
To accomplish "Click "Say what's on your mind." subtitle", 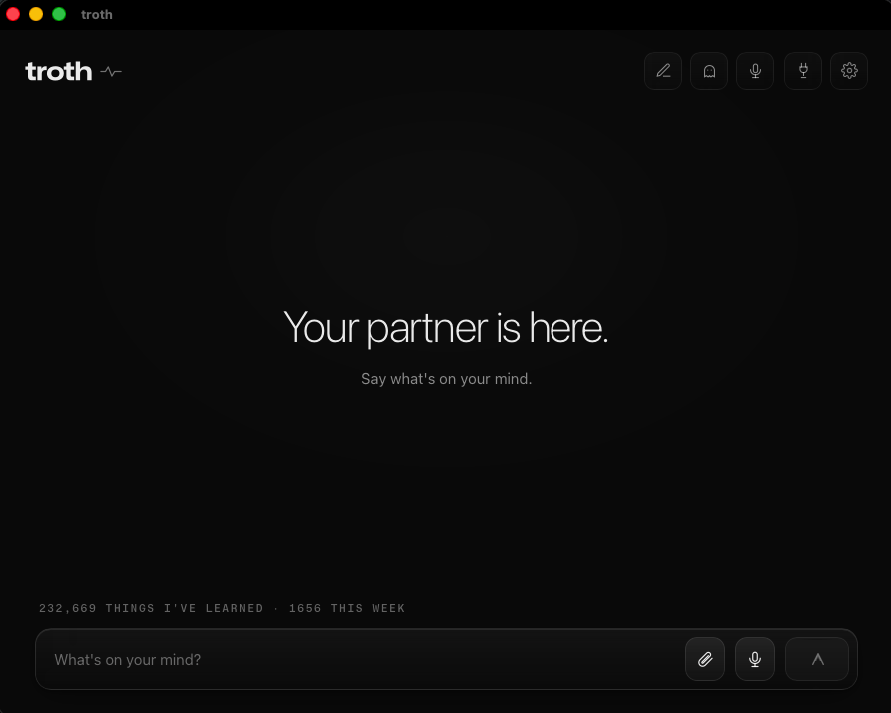I will point(447,379).
